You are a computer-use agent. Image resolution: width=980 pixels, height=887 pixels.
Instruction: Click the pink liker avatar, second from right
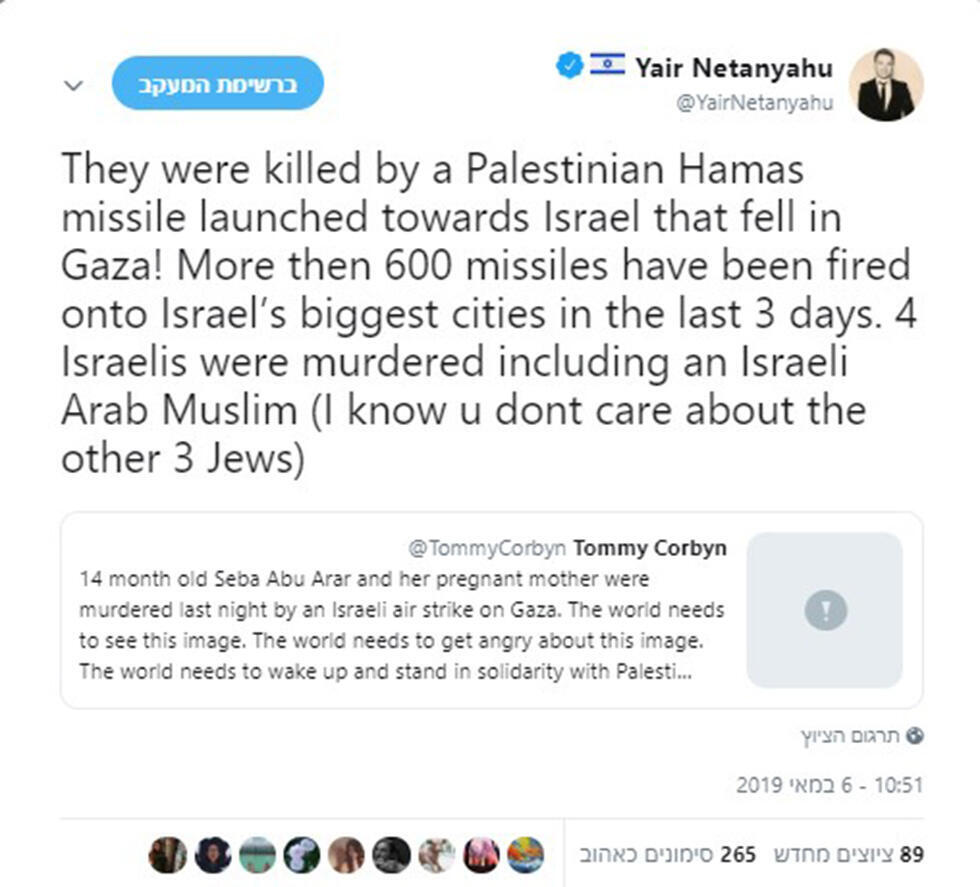pos(481,855)
